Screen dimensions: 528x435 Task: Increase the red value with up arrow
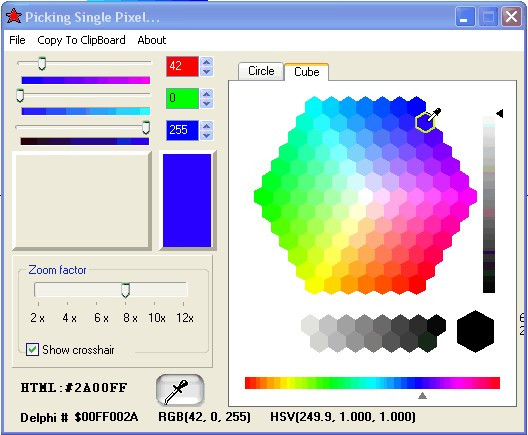pyautogui.click(x=207, y=62)
